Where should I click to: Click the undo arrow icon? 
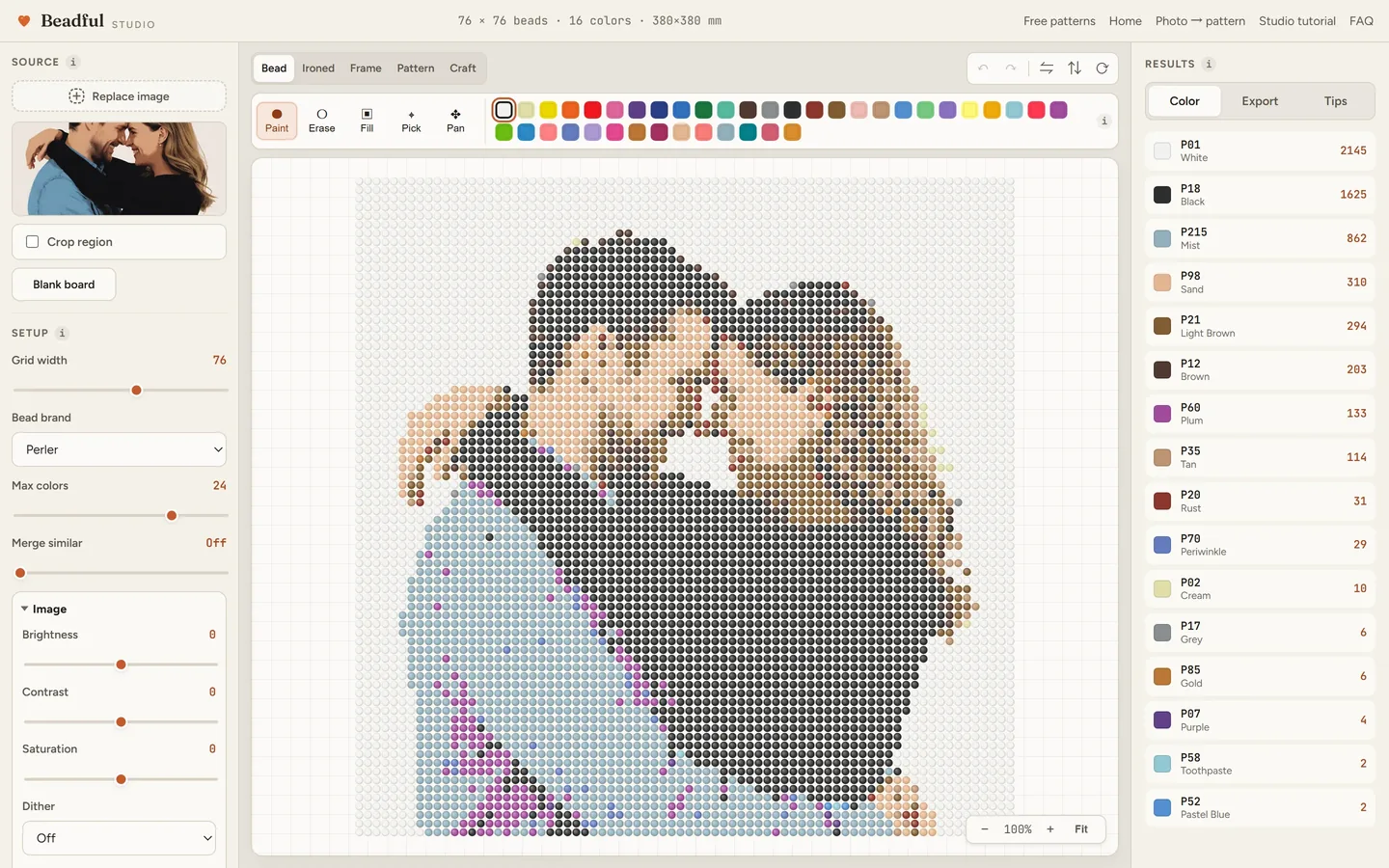[983, 68]
